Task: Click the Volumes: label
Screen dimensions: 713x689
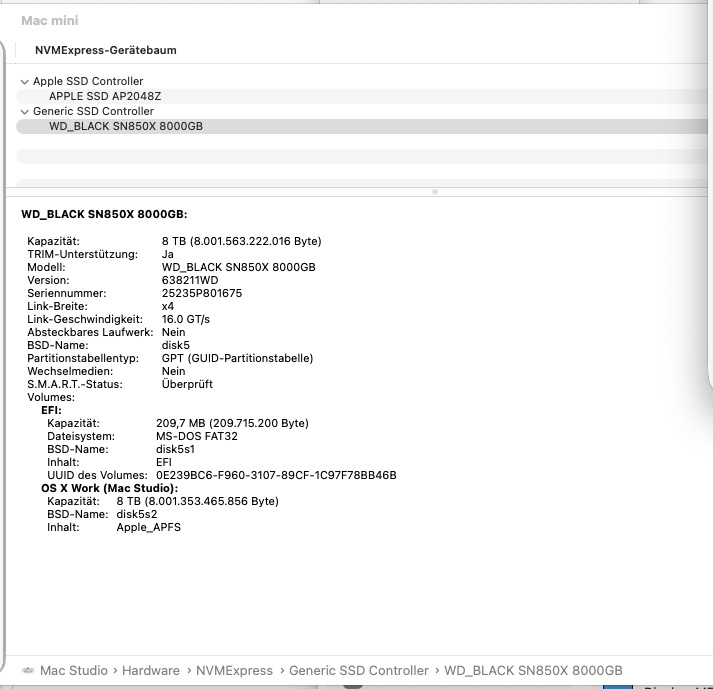Action: (x=51, y=397)
